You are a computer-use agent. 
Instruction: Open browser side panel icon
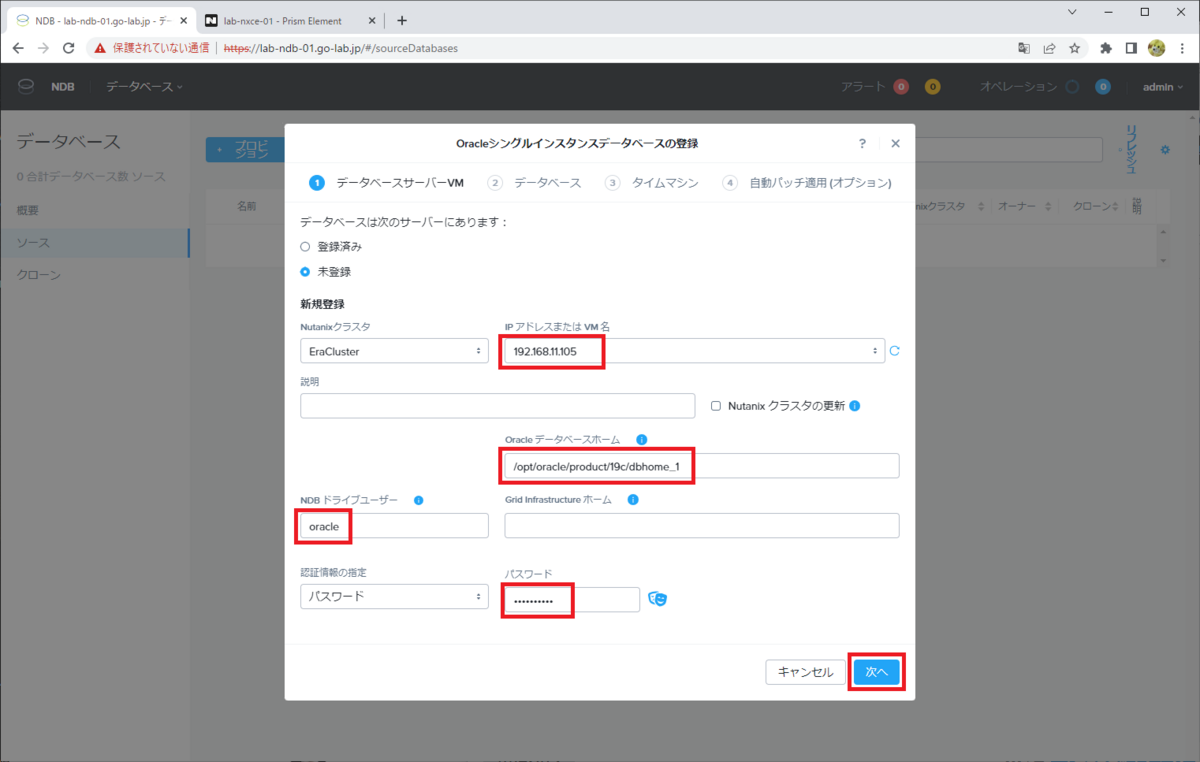click(x=1131, y=47)
